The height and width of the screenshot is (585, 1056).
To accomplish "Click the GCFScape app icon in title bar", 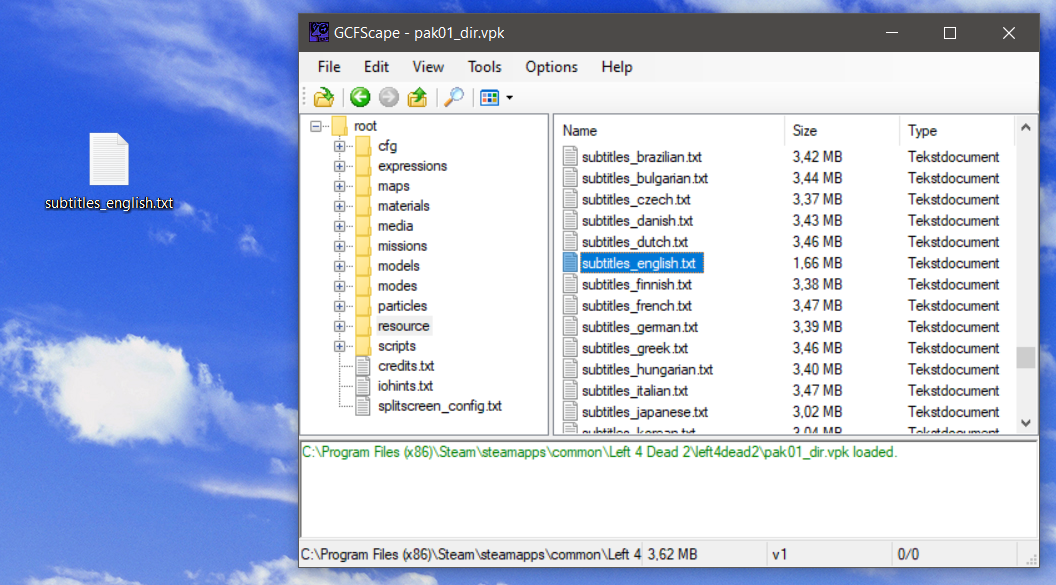I will pyautogui.click(x=319, y=32).
